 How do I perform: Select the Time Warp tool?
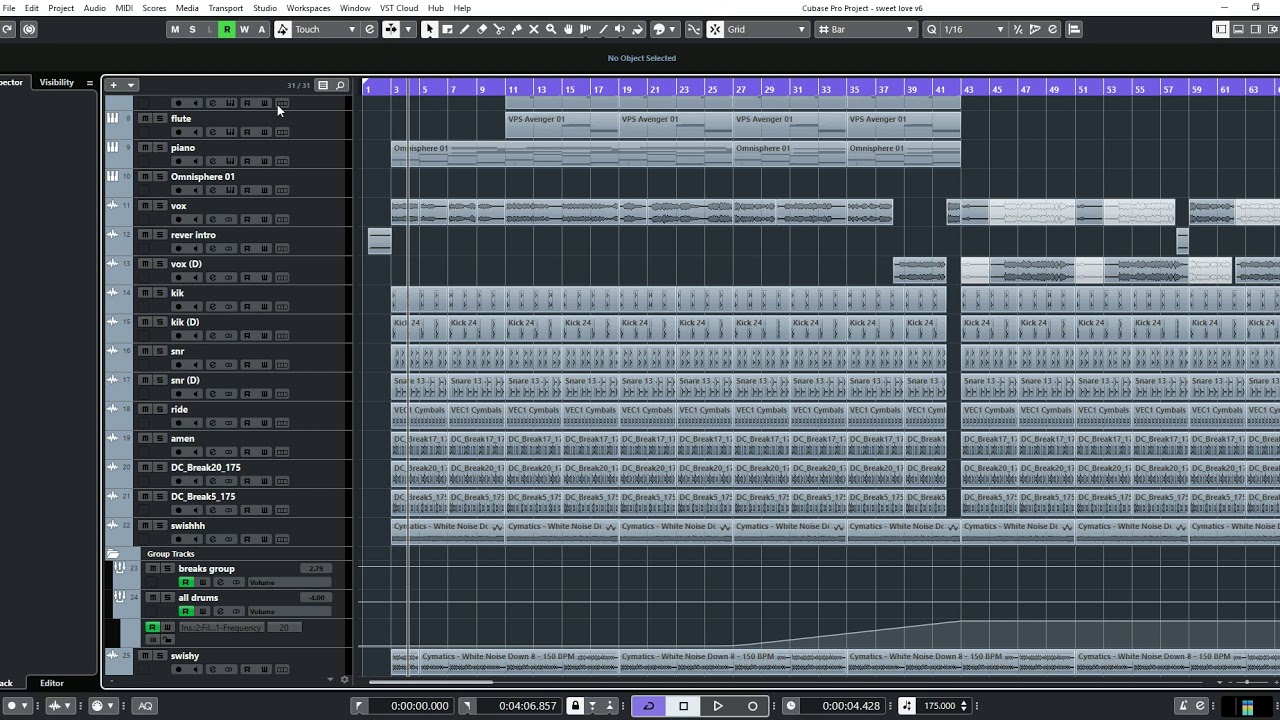pos(585,29)
